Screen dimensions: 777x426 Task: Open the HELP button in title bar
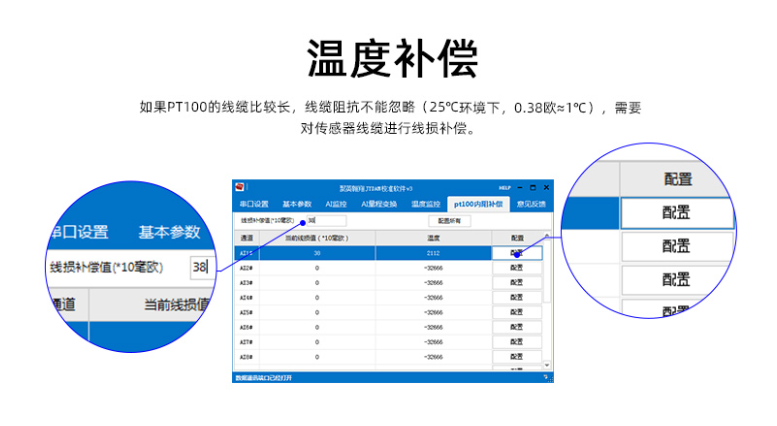[504, 187]
